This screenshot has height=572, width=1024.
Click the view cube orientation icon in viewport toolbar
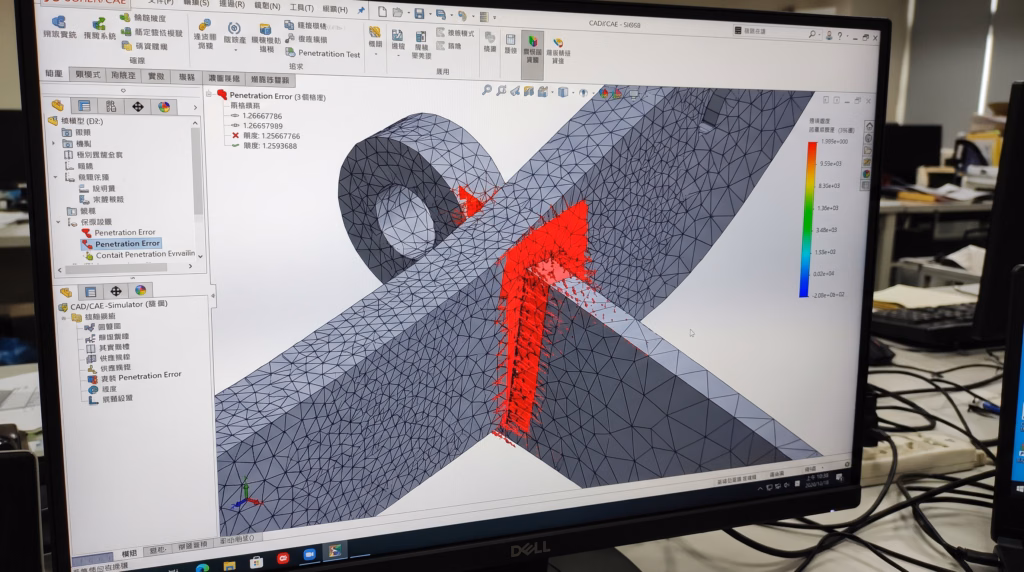point(563,92)
